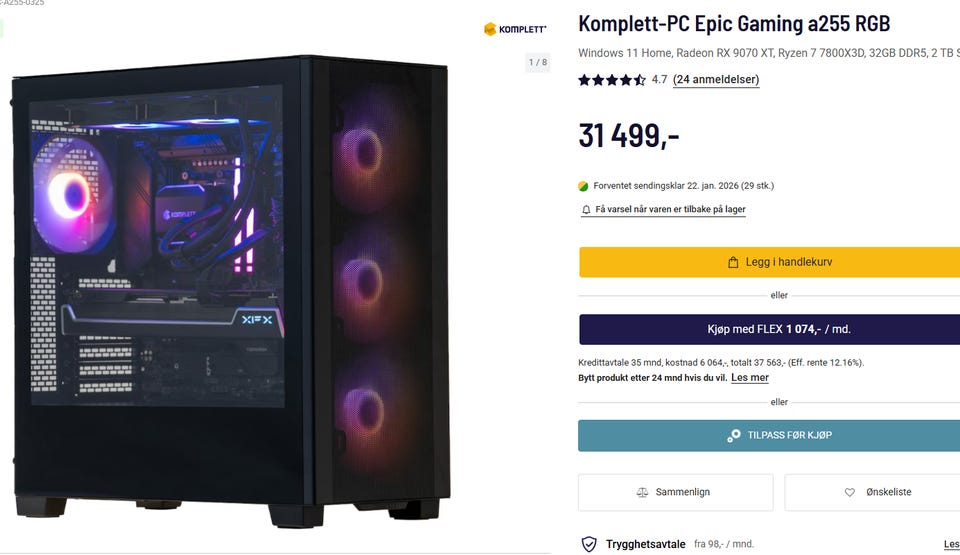Click the heart wishlist icon
960x555 pixels.
850,492
